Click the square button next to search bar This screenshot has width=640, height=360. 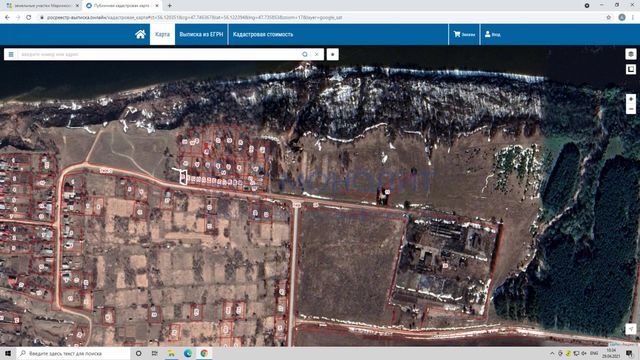(333, 54)
